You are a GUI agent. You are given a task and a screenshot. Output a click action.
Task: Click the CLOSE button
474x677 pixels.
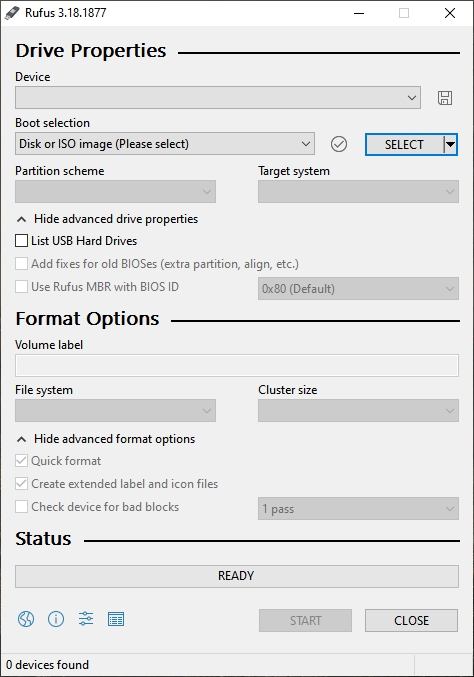(411, 620)
